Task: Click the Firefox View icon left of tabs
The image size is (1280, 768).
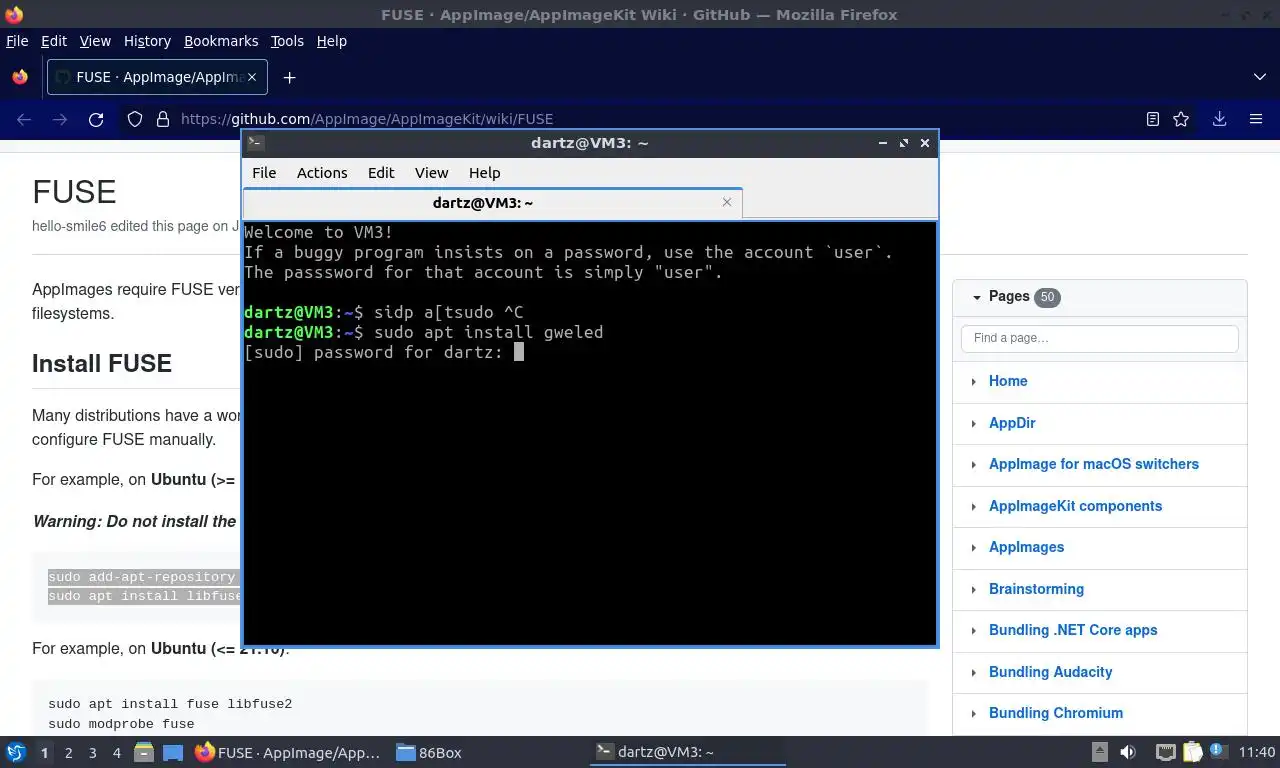Action: click(20, 77)
